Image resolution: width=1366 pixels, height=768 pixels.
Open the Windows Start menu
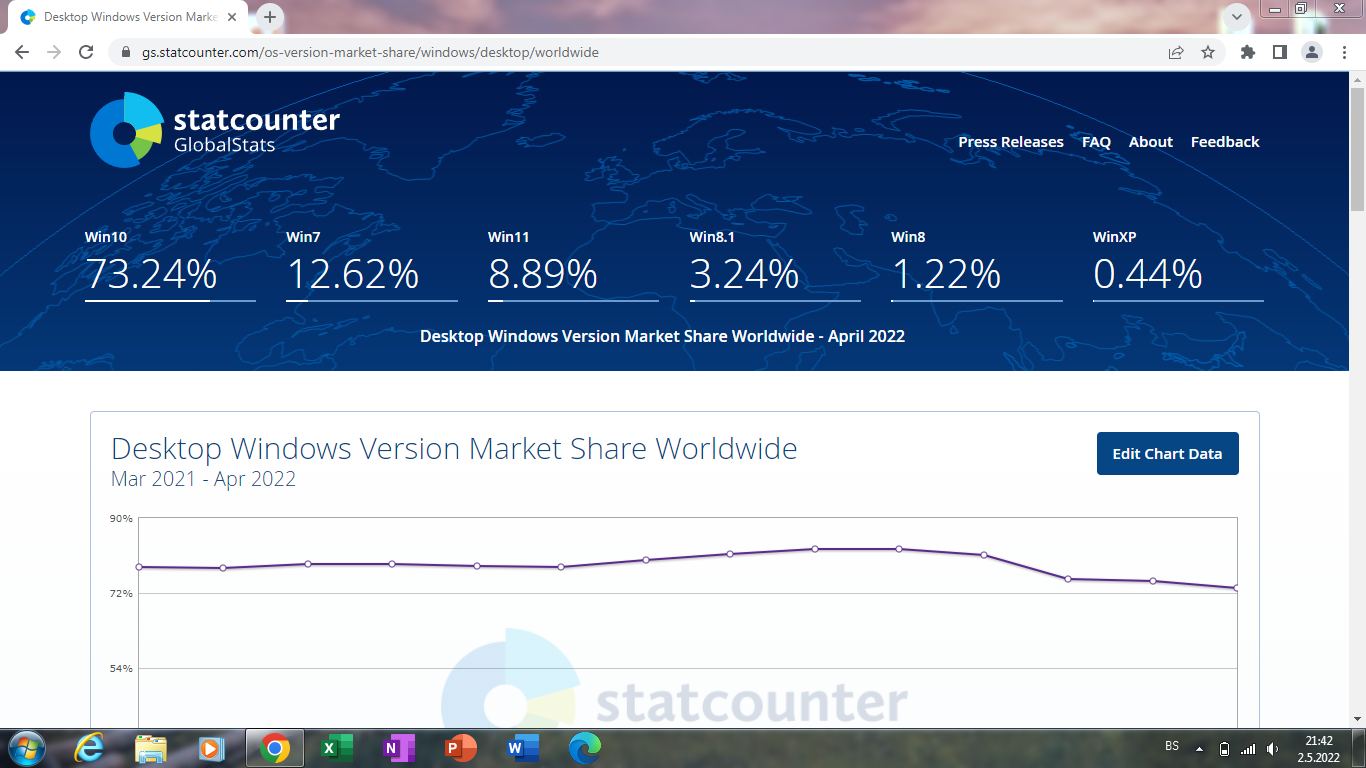[x=25, y=748]
